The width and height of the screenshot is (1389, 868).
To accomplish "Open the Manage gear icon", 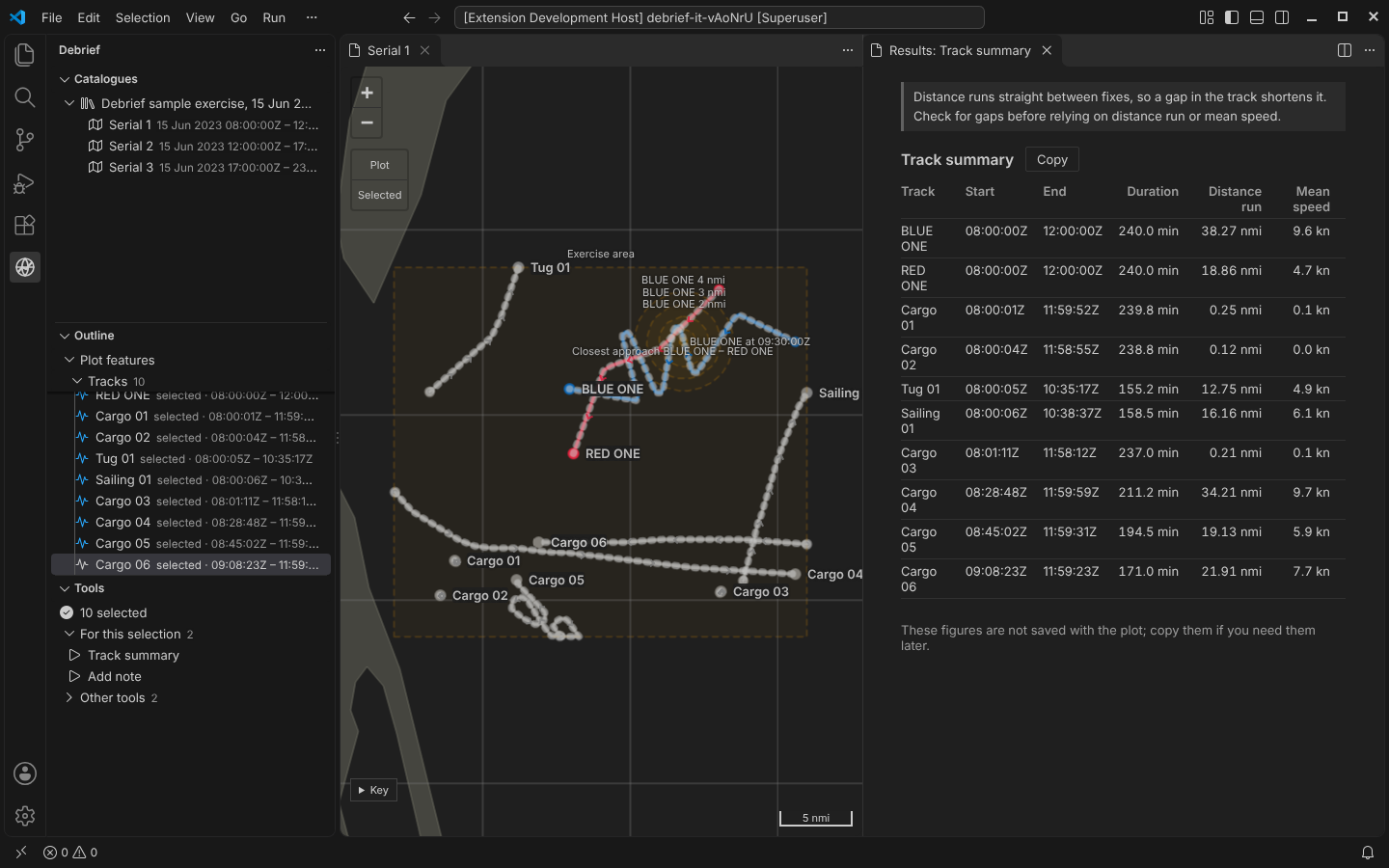I will [x=25, y=816].
